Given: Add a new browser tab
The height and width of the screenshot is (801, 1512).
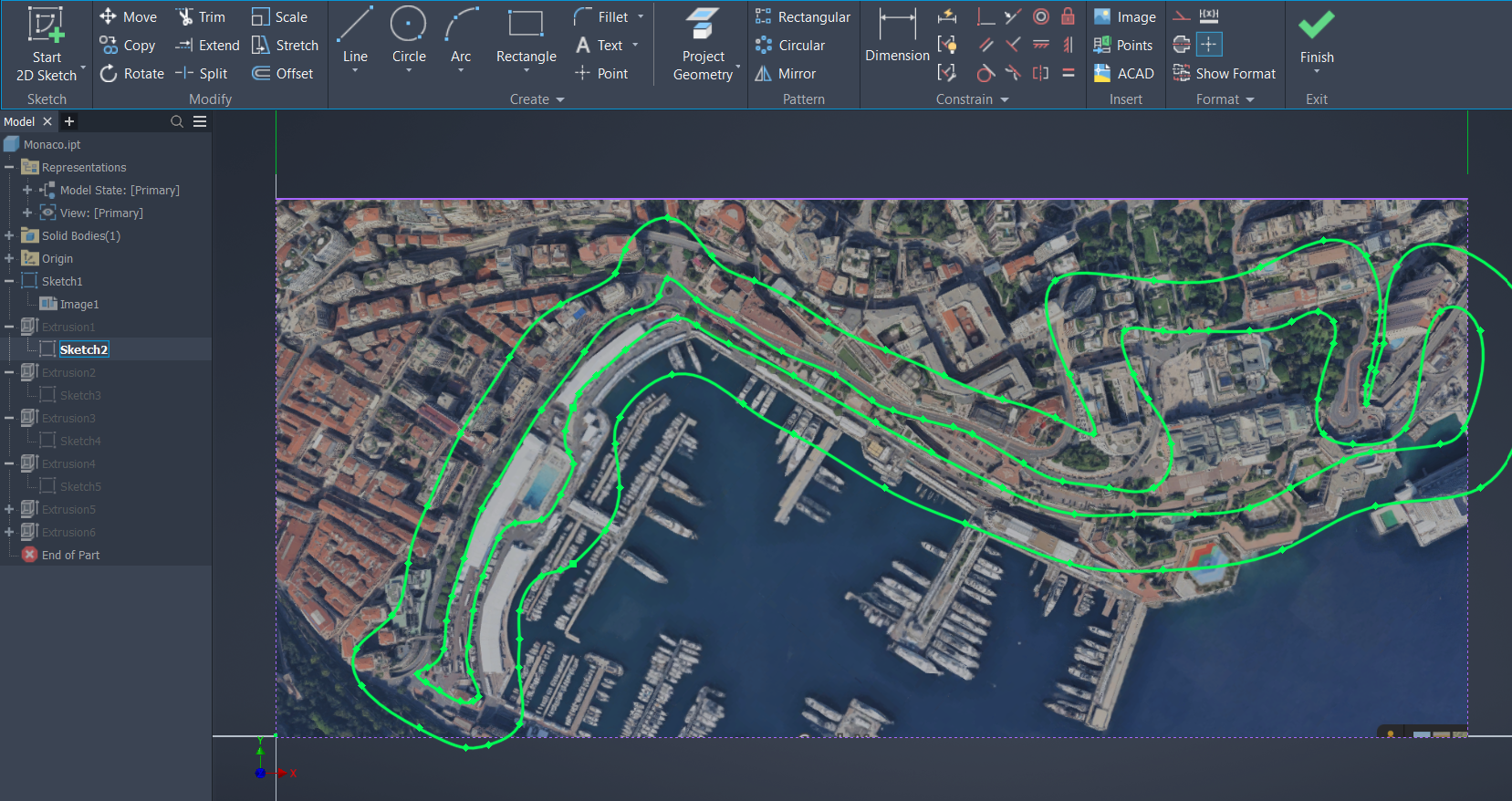Looking at the screenshot, I should click(x=69, y=121).
